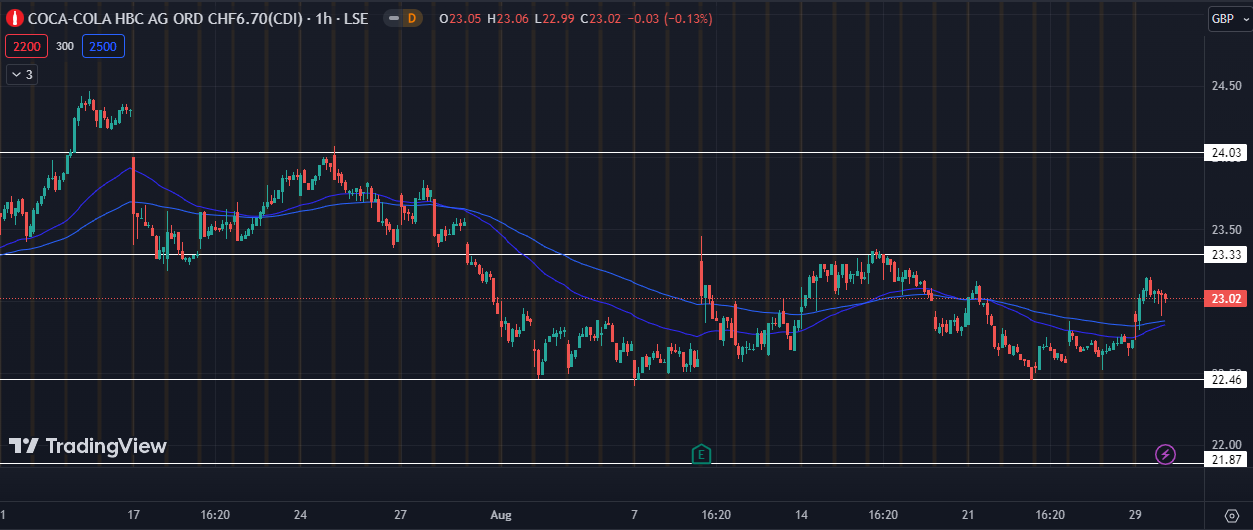Click the green E earnings marker
This screenshot has width=1253, height=530.
point(701,455)
